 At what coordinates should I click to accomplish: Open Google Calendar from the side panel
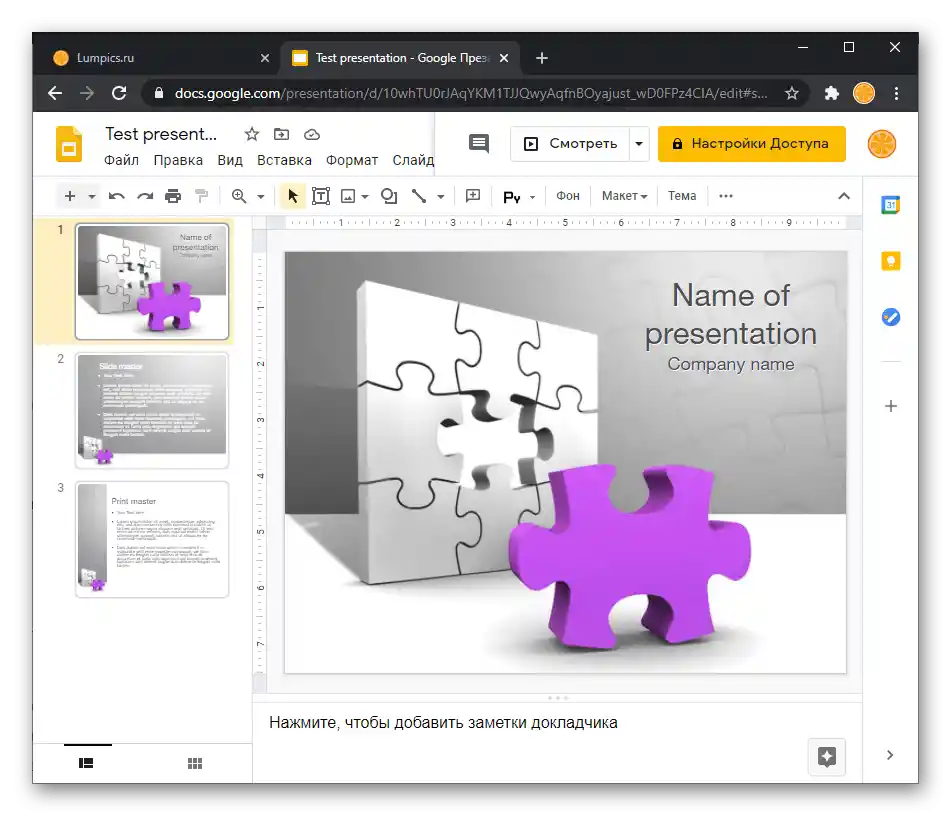(890, 205)
